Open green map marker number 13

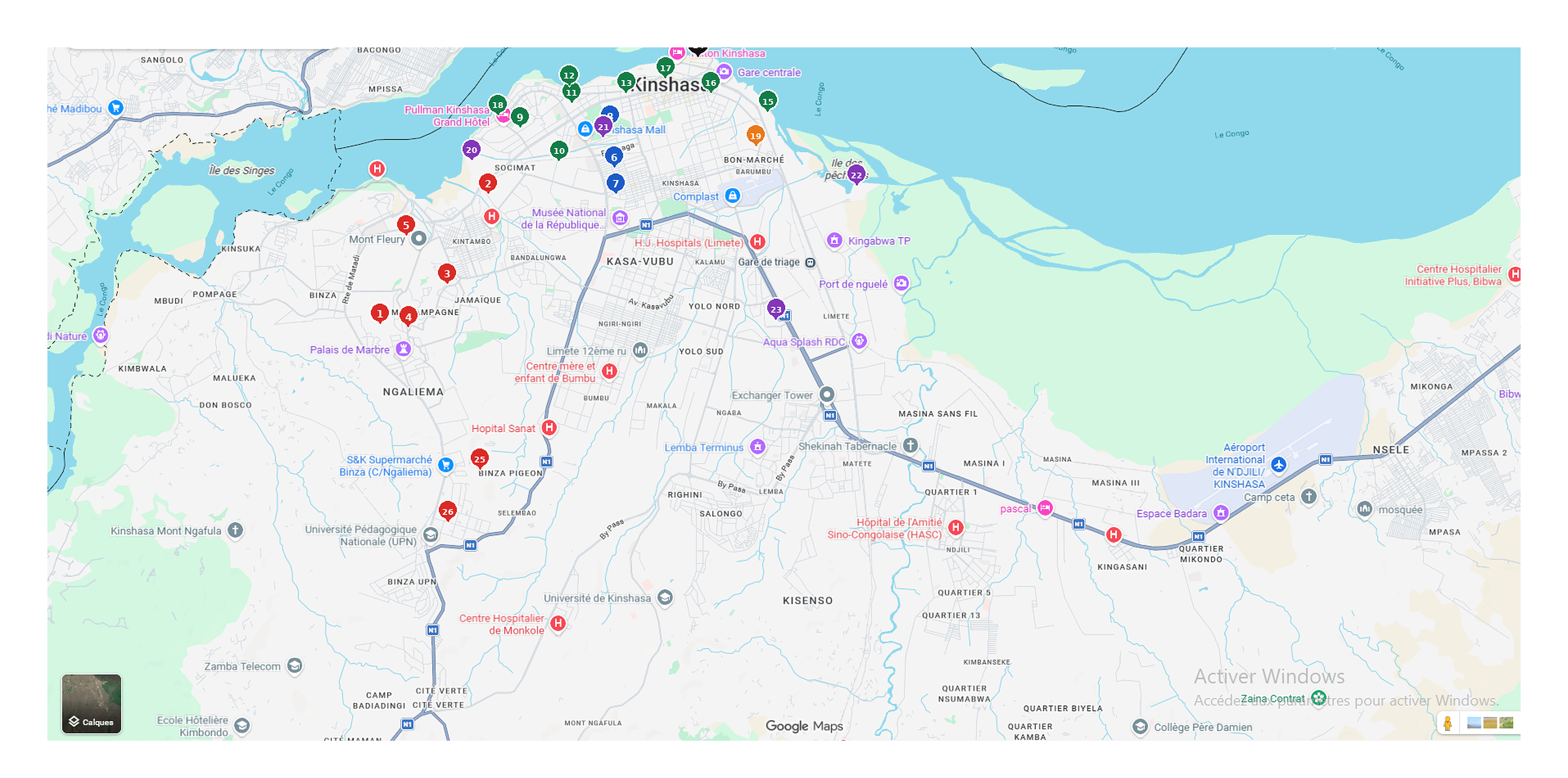[x=626, y=82]
